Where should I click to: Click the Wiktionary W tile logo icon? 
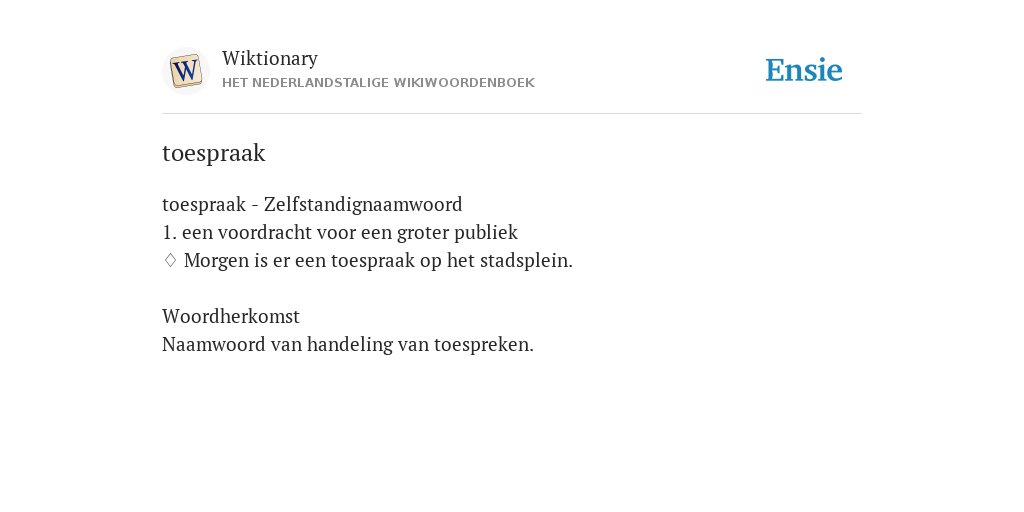pos(185,71)
